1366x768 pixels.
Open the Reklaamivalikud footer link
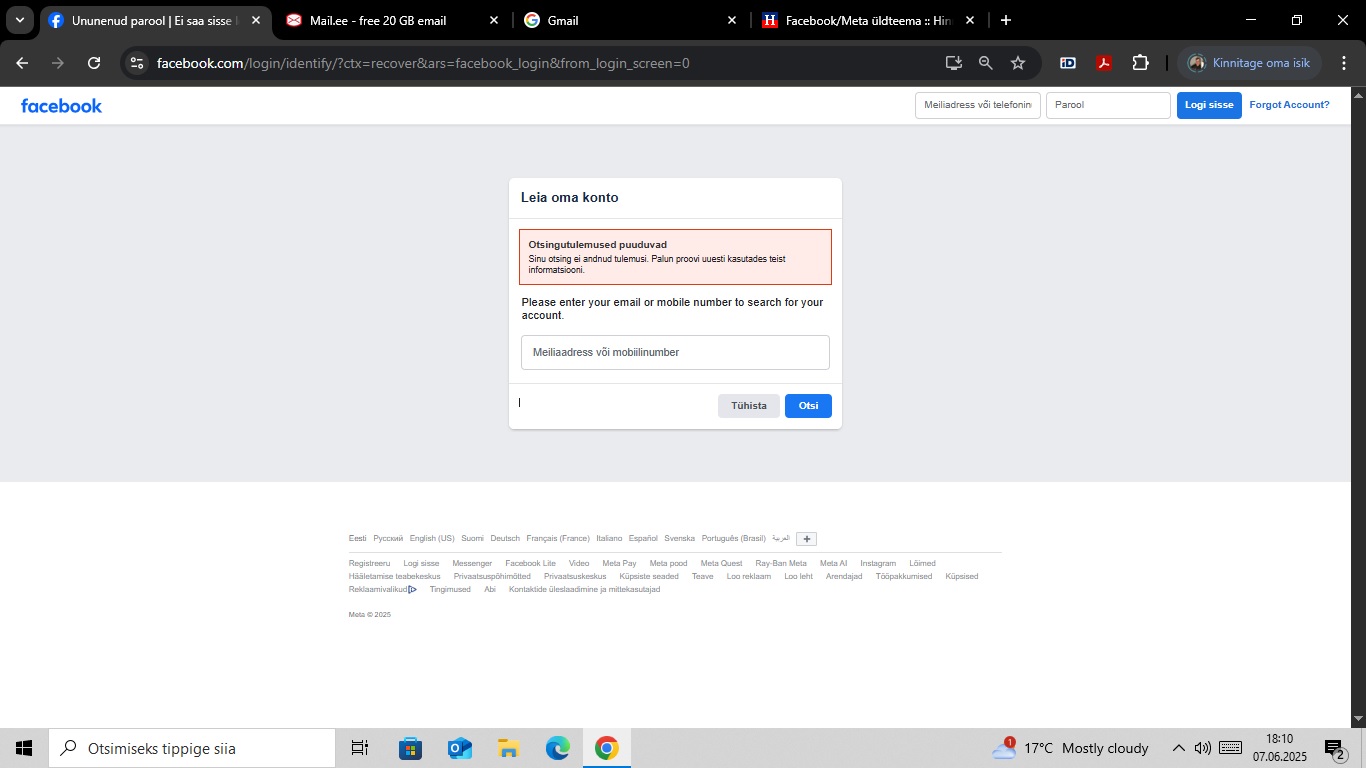tap(383, 590)
